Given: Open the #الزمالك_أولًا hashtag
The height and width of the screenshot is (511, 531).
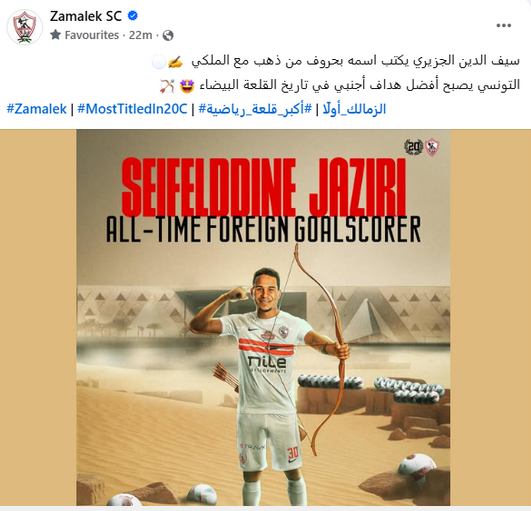Looking at the screenshot, I should 354,109.
